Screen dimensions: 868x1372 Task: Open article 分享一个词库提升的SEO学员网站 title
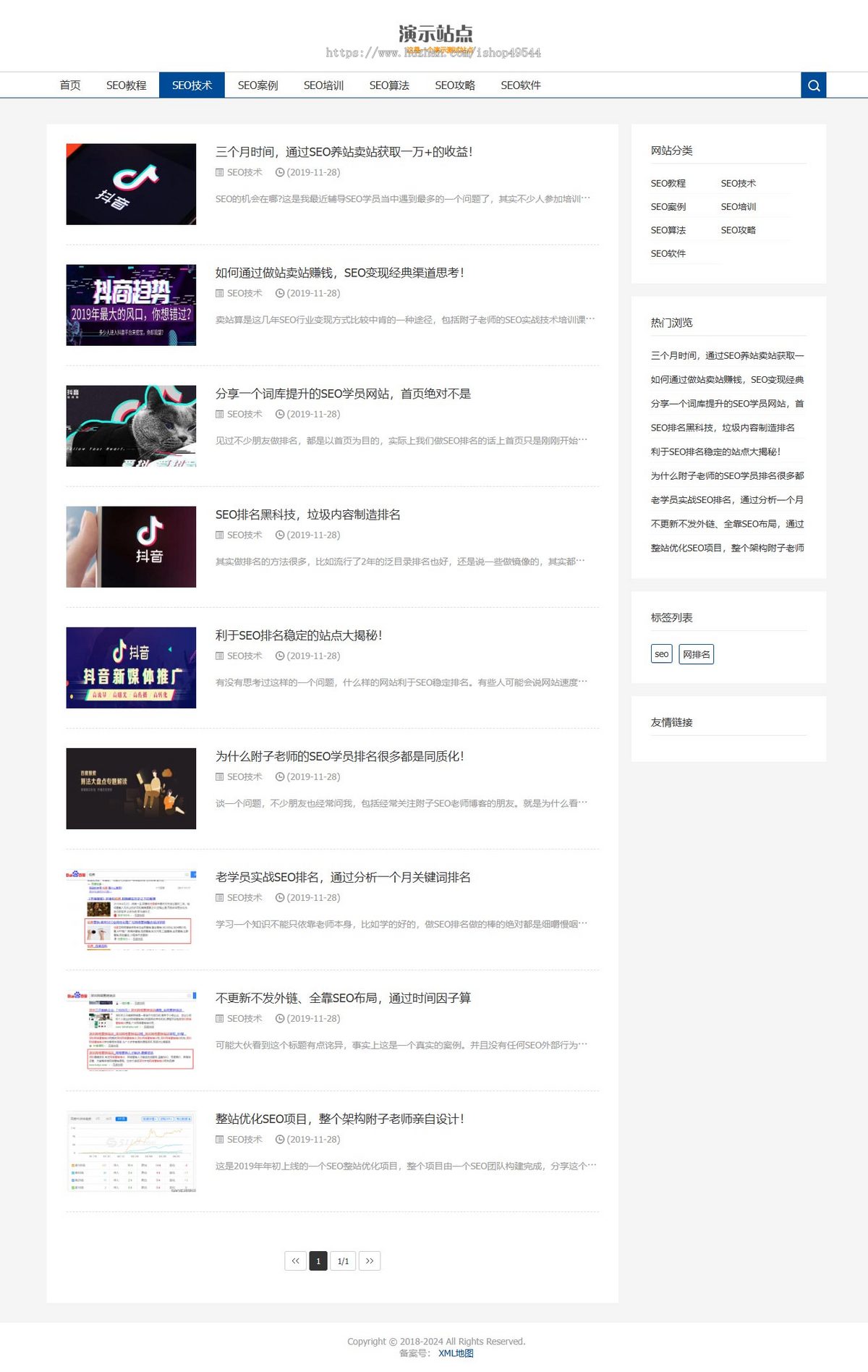pos(343,394)
